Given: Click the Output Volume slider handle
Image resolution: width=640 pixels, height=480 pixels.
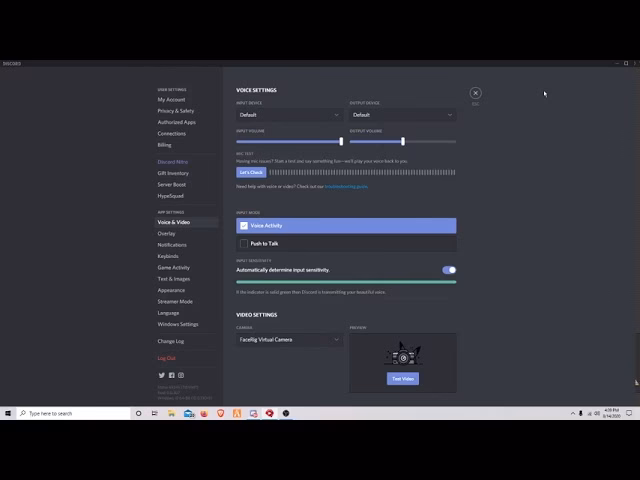Looking at the screenshot, I should tap(403, 142).
